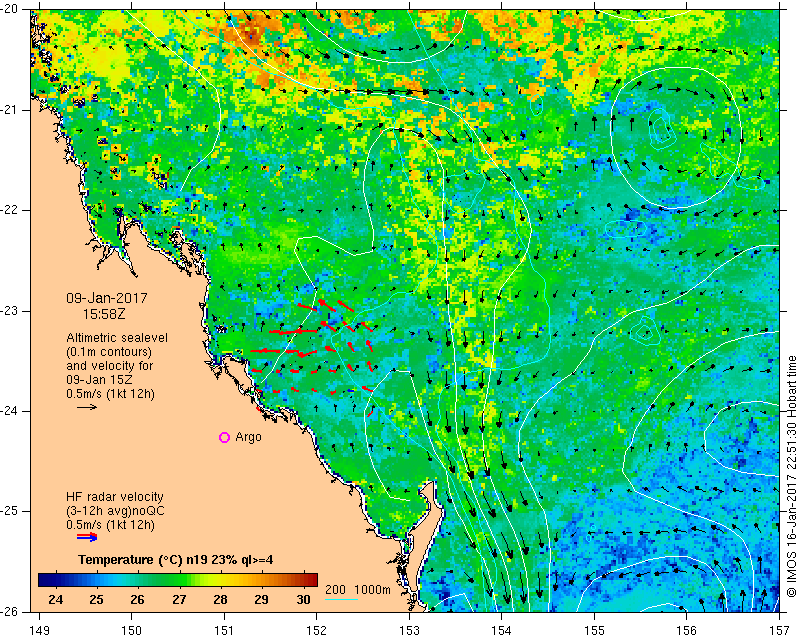
Task: Click the temperature color bar legend
Action: (x=178, y=580)
